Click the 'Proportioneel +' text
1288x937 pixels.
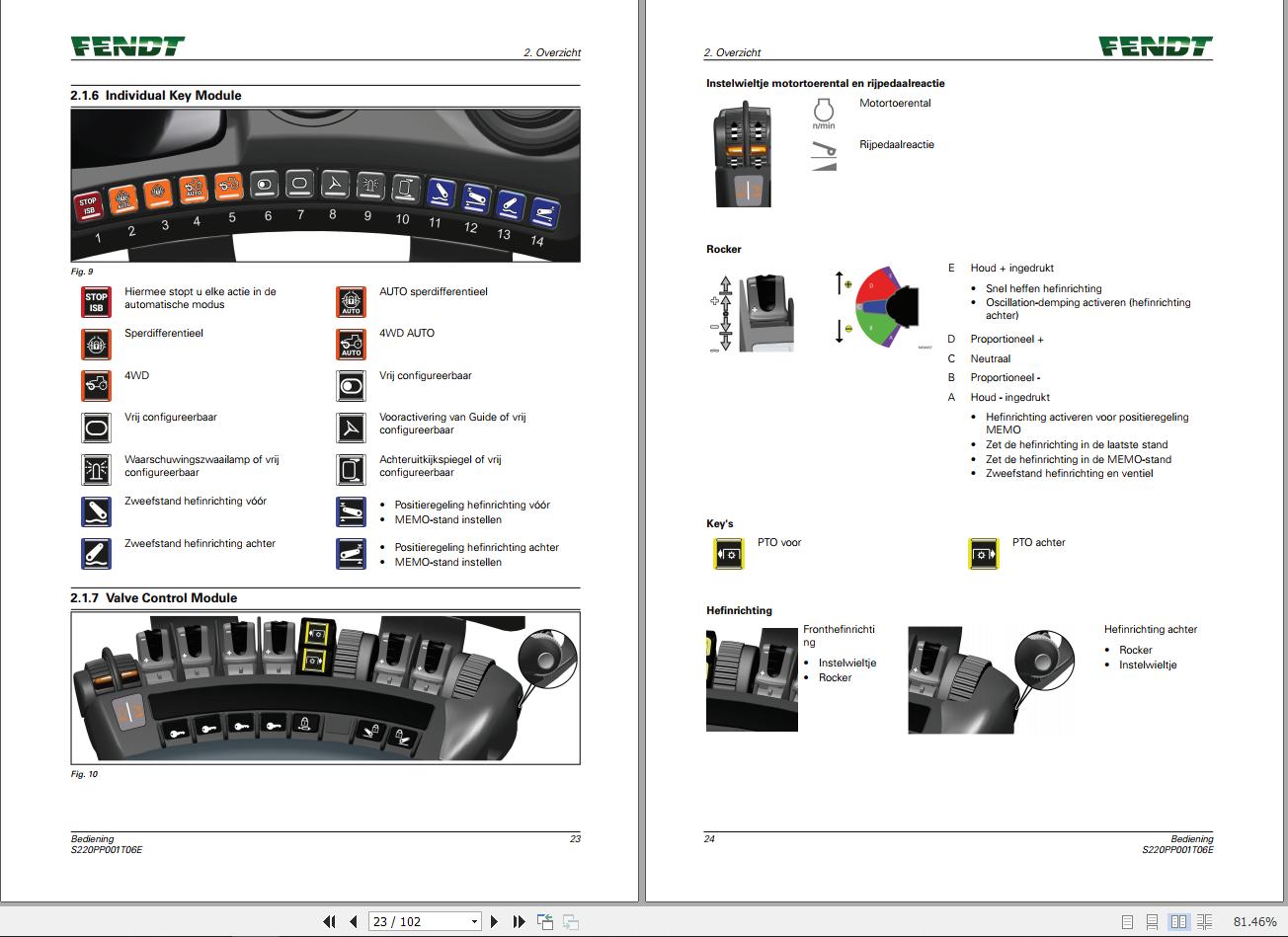(1007, 340)
